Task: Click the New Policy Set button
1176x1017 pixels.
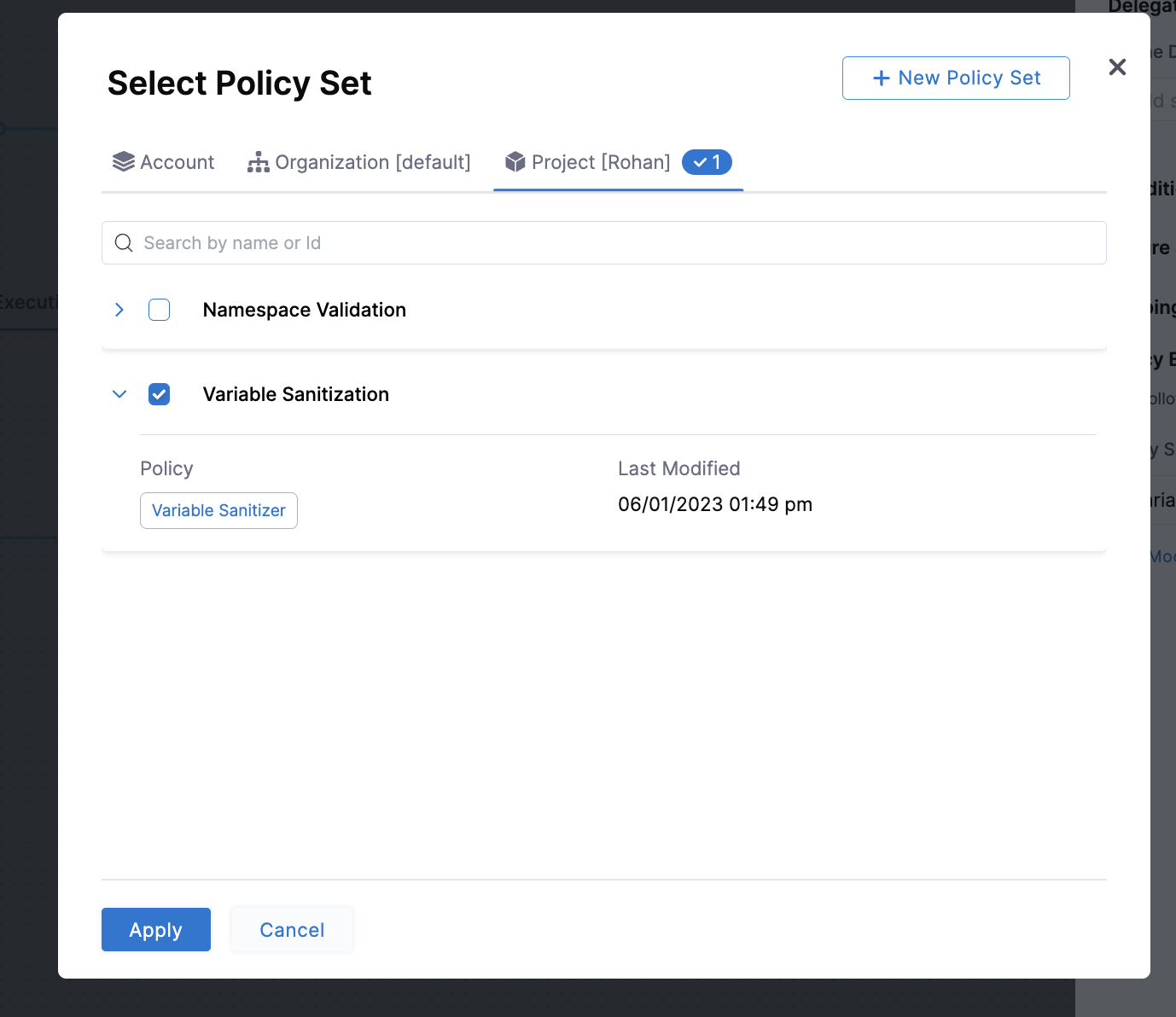Action: pos(956,78)
